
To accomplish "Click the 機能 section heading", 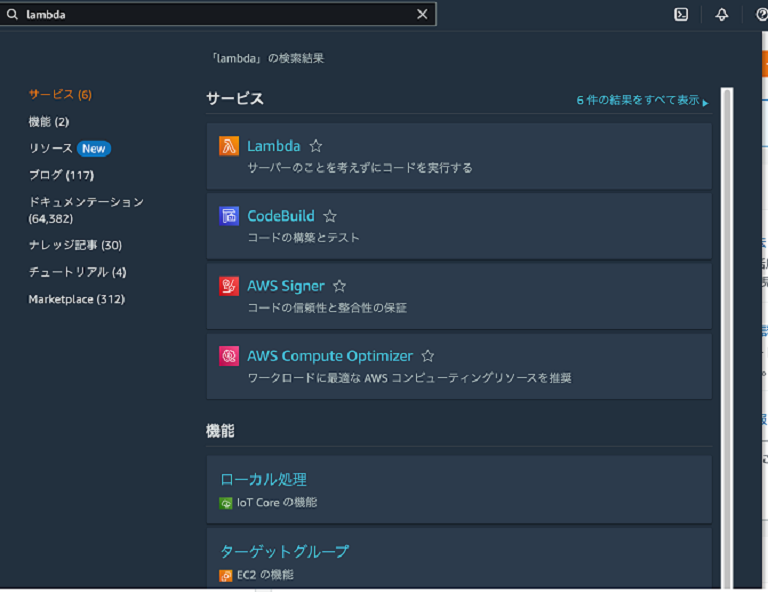I will (x=220, y=431).
